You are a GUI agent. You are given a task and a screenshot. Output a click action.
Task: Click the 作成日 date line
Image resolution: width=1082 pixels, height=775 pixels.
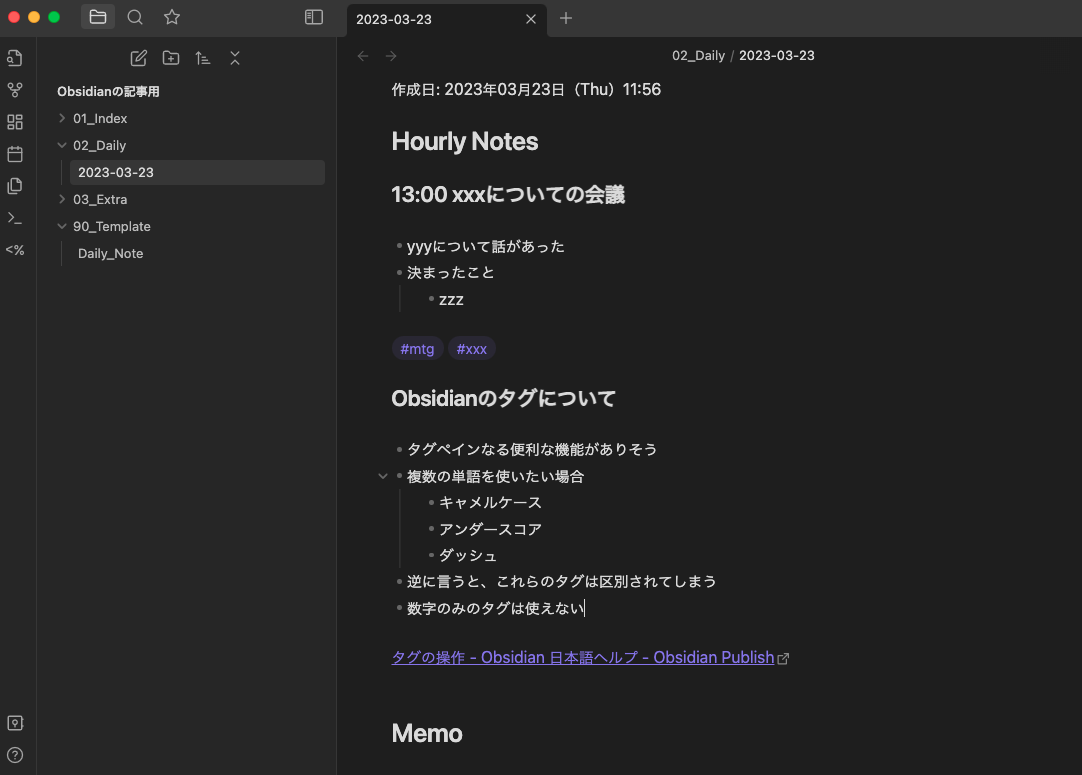(527, 90)
